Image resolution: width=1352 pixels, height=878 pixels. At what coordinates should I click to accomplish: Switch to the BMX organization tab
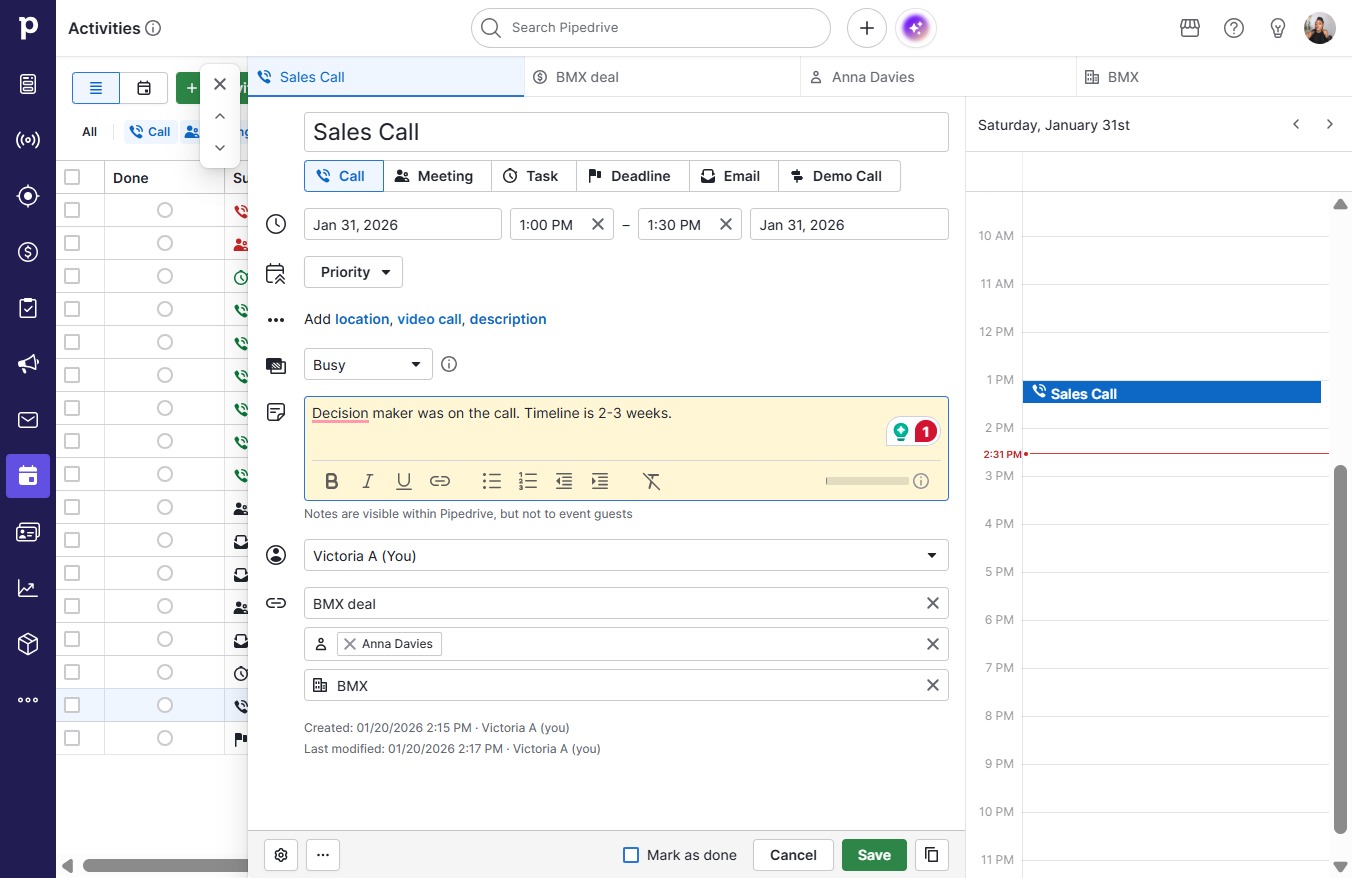click(1214, 77)
